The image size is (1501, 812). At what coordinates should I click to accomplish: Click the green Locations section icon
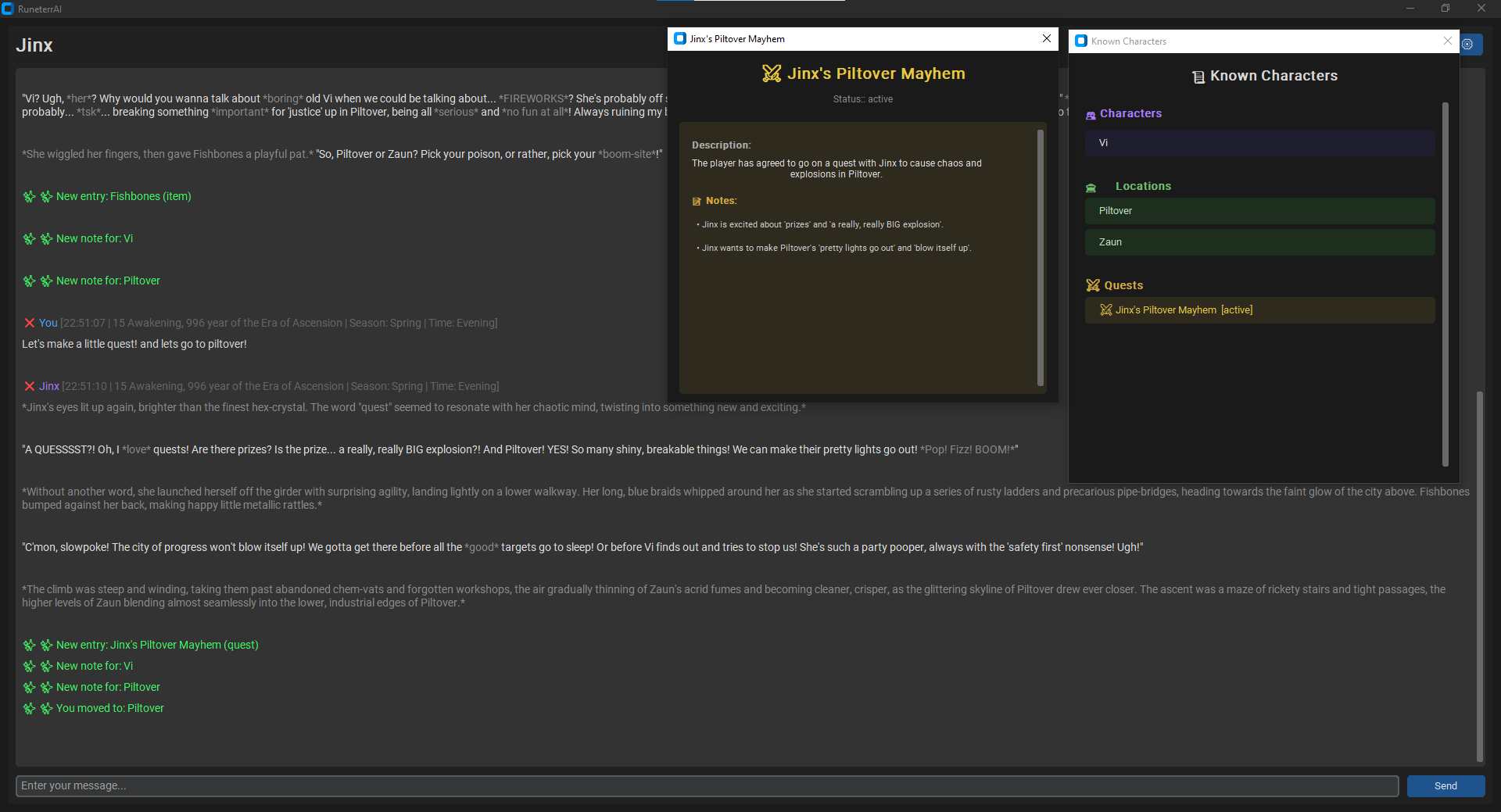pos(1091,188)
